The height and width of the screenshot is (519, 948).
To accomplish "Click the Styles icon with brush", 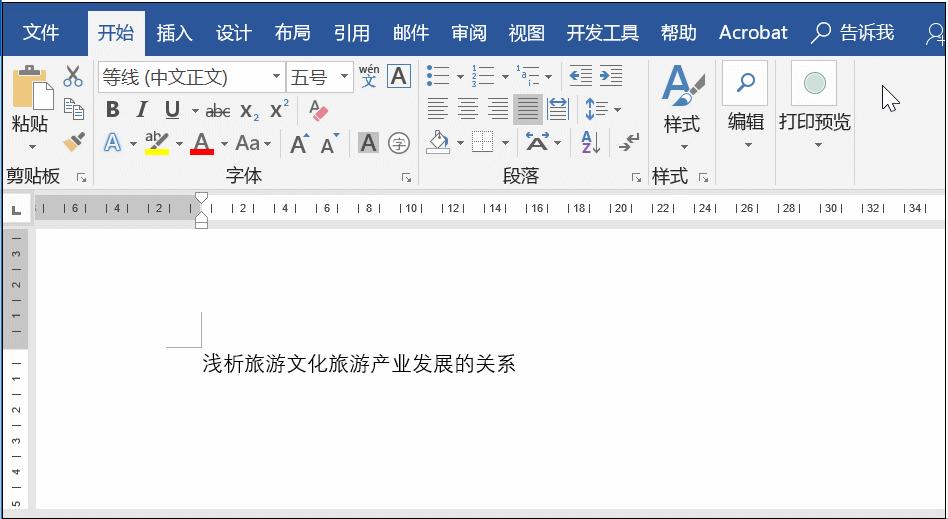I will pos(683,86).
